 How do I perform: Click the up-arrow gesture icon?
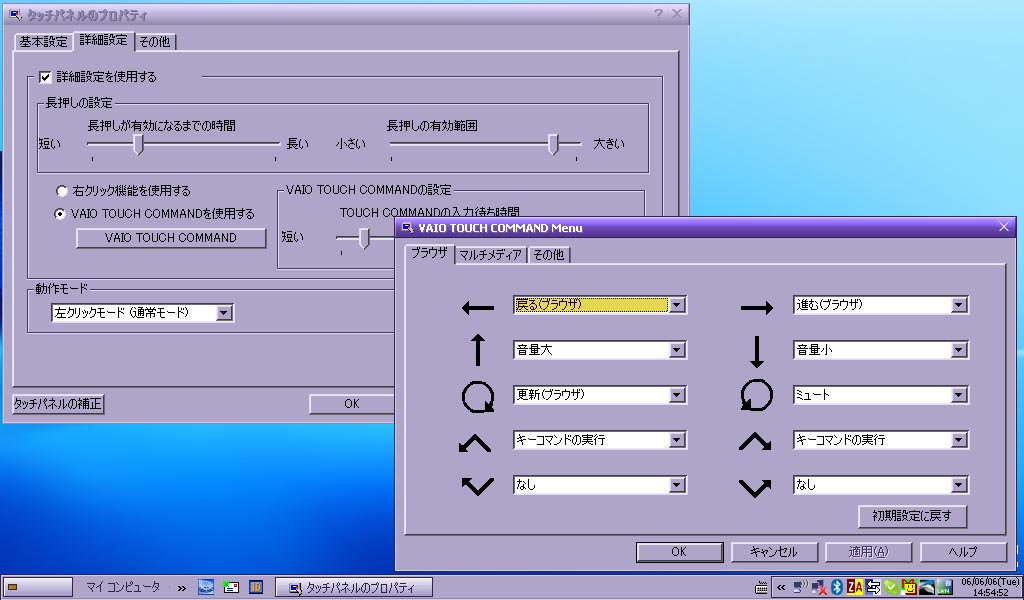477,350
